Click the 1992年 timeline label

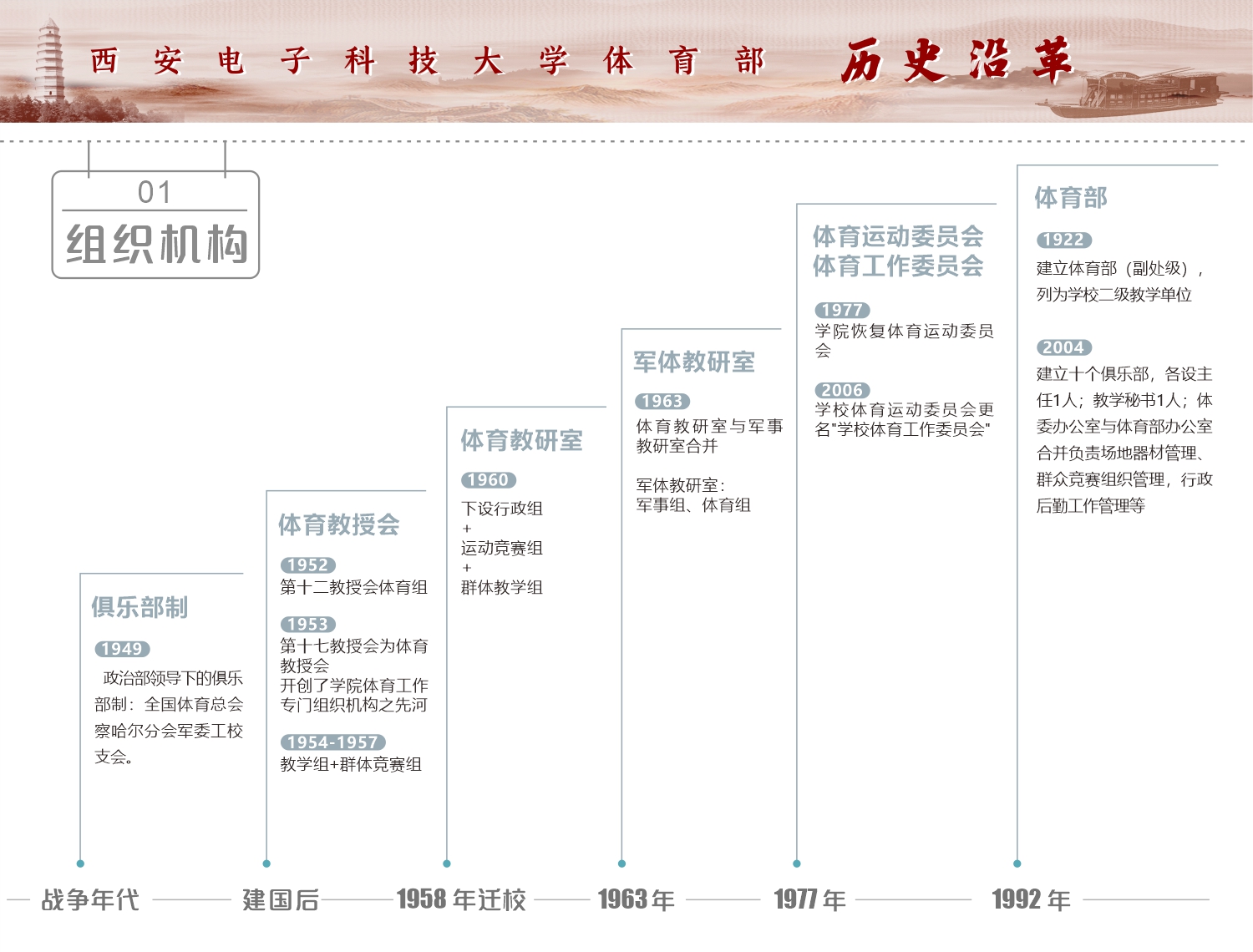tap(1031, 899)
